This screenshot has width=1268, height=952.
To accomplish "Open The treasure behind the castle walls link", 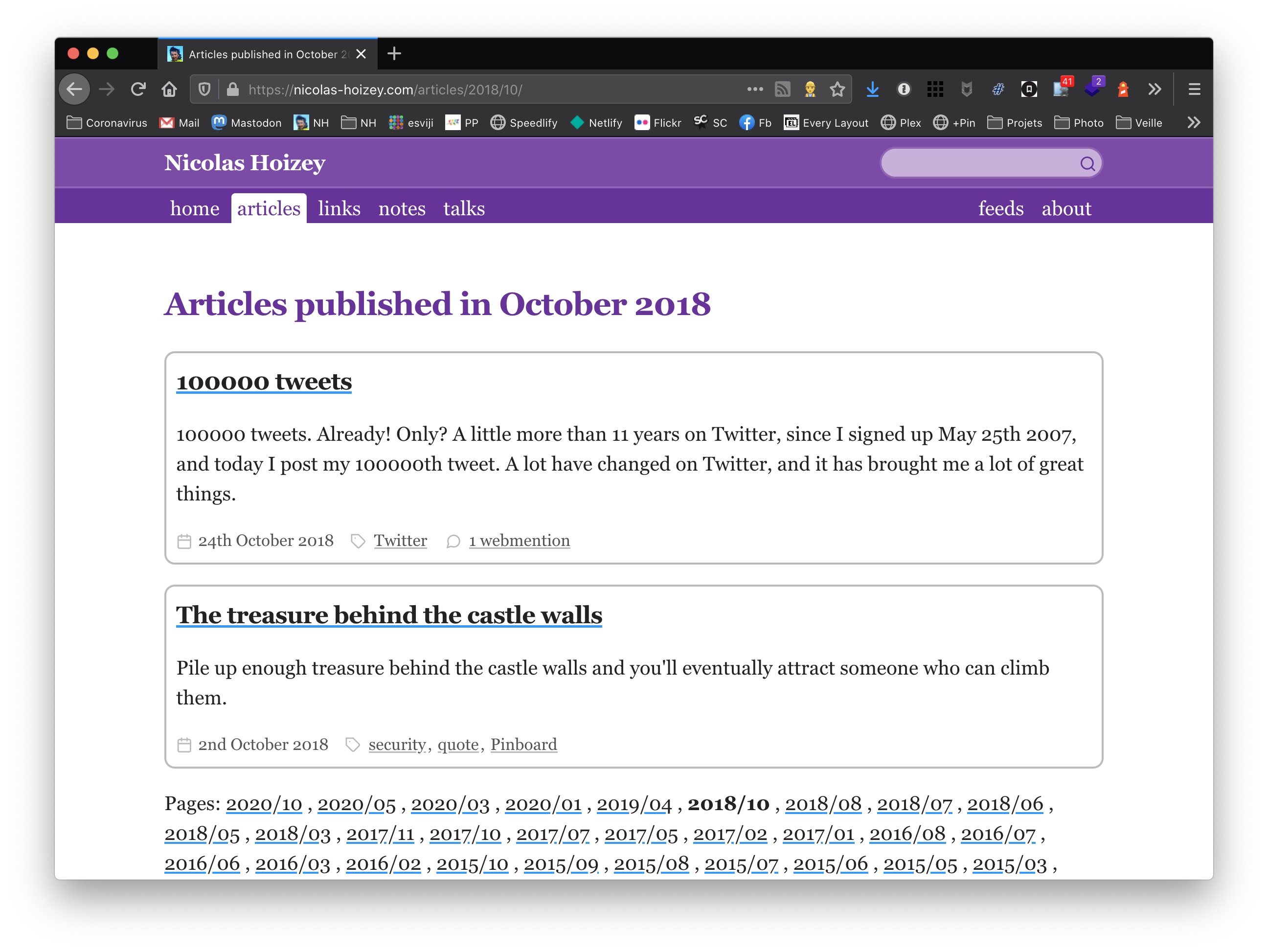I will pyautogui.click(x=388, y=614).
